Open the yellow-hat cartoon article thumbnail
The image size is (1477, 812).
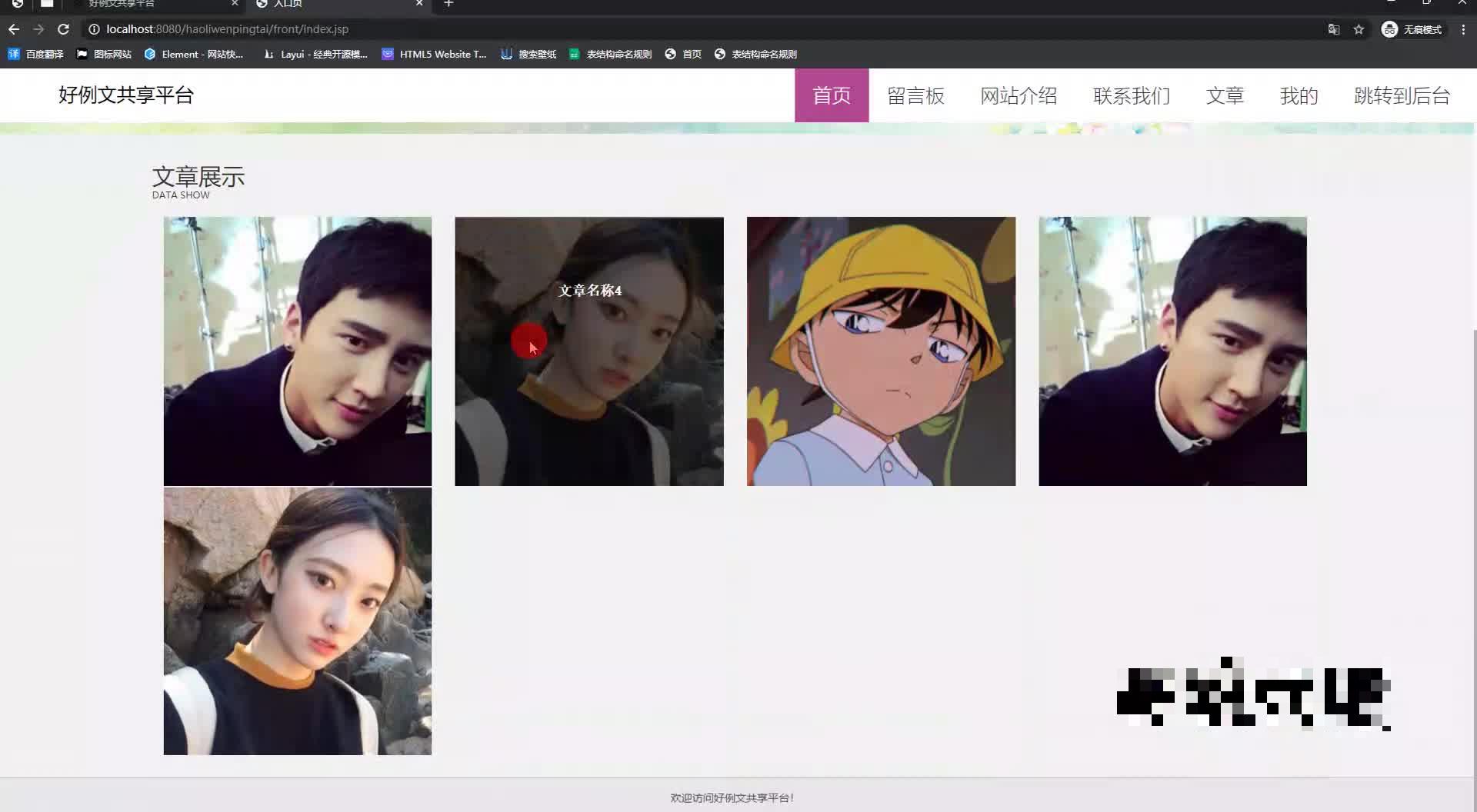click(881, 351)
